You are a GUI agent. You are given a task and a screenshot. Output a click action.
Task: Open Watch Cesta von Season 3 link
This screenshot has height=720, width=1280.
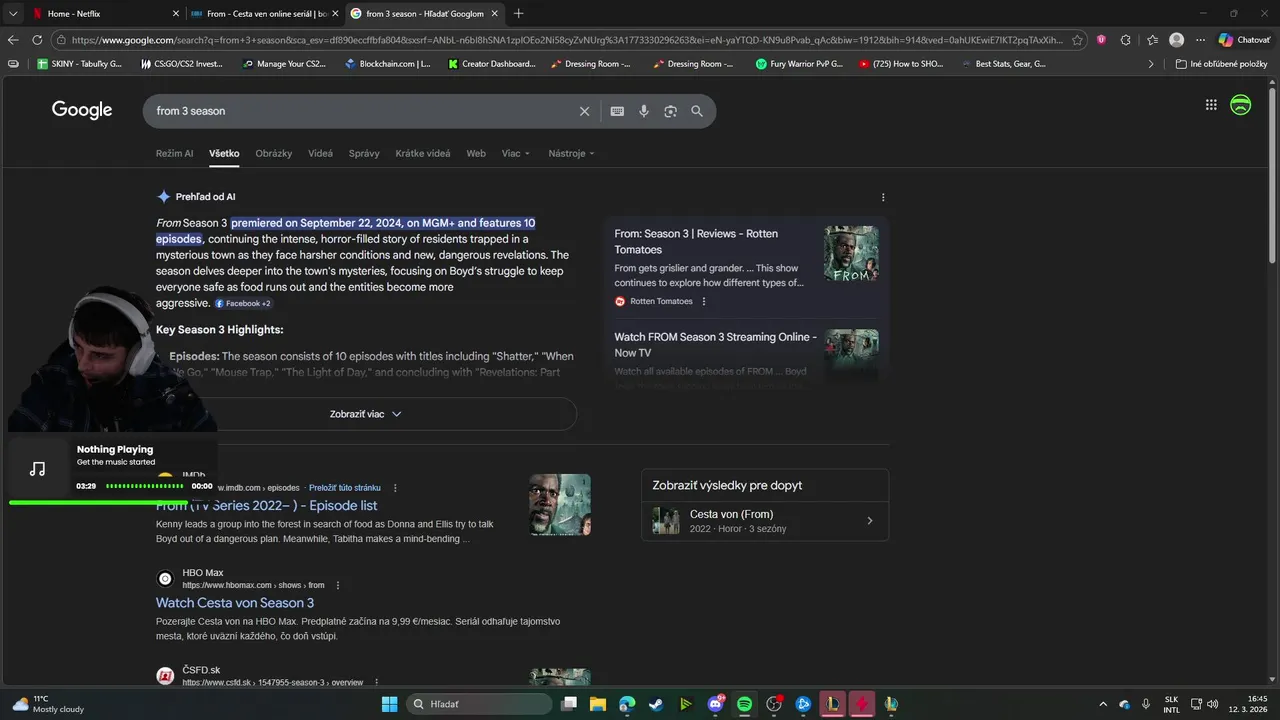coord(235,603)
